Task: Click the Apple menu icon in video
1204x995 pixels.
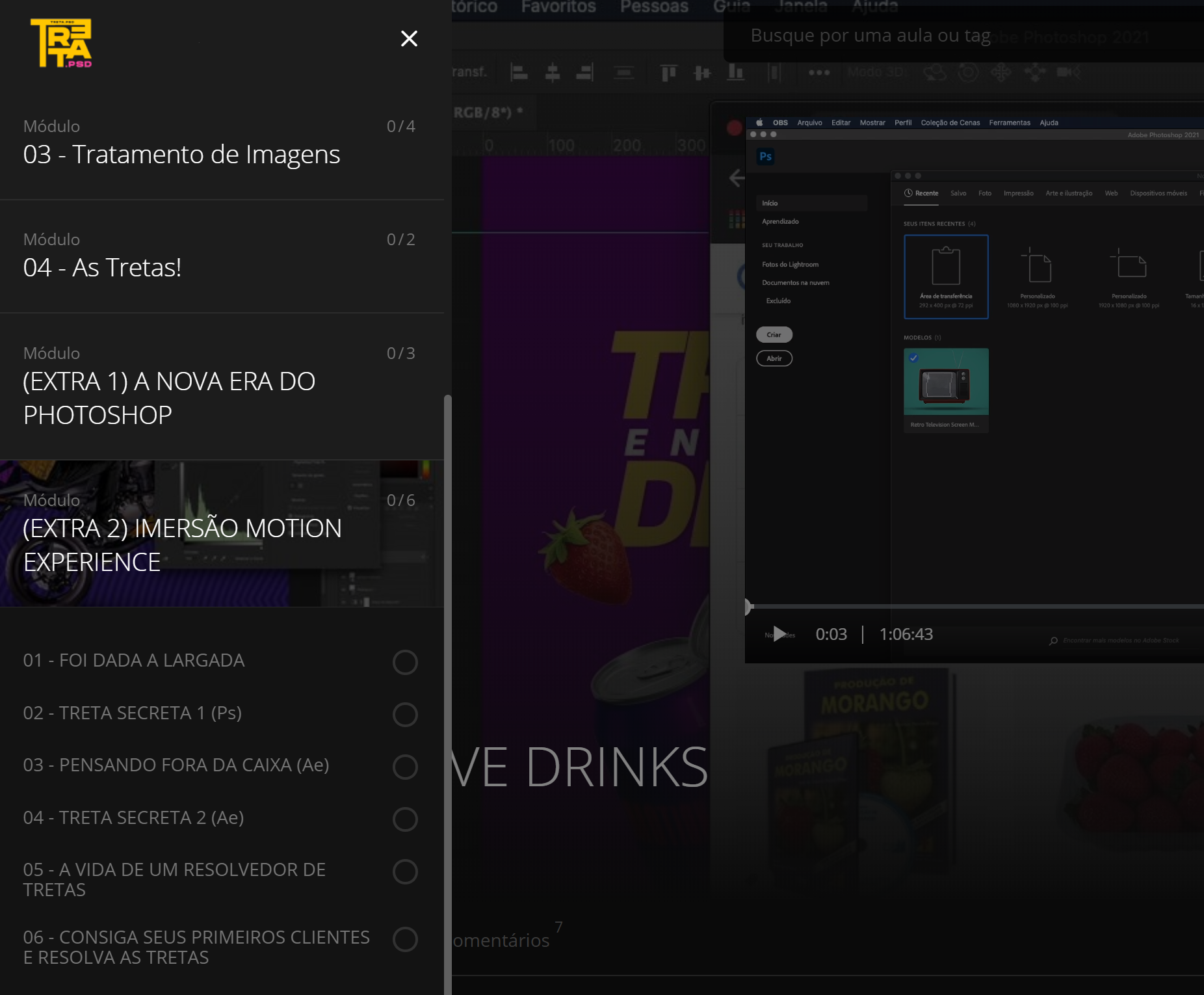Action: (x=759, y=122)
